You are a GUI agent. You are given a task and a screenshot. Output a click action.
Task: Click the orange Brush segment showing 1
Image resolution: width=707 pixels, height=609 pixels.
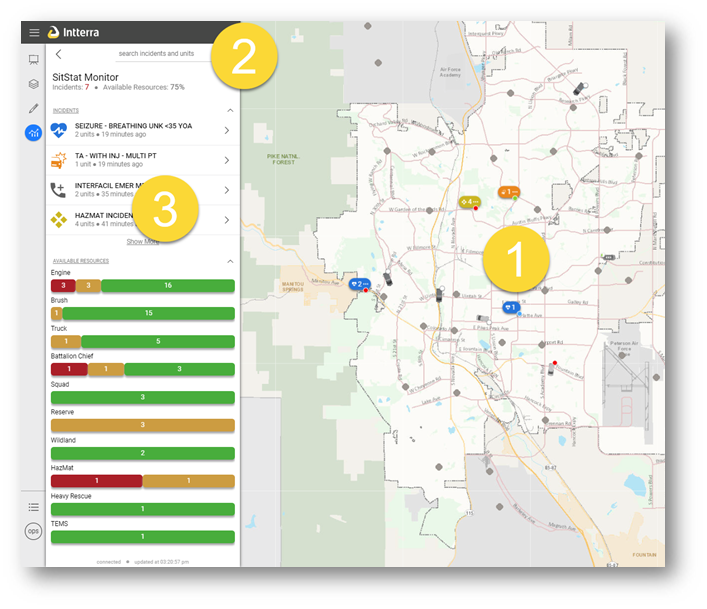(56, 313)
